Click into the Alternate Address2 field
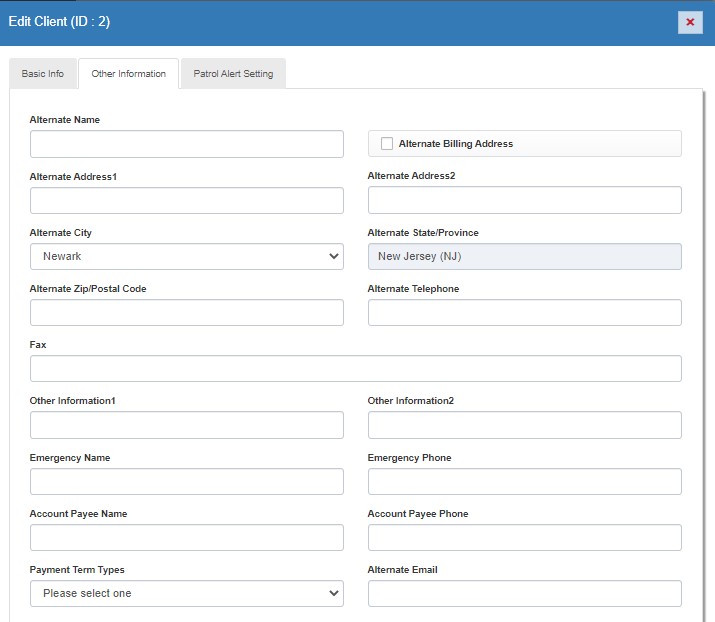The image size is (715, 622). click(x=524, y=200)
